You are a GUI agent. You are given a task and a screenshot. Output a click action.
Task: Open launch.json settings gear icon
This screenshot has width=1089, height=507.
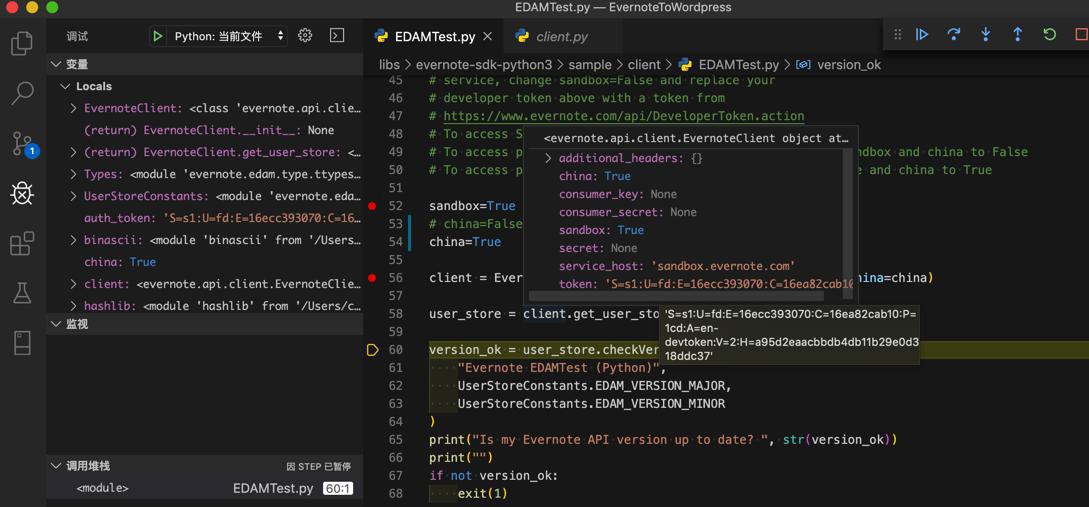[305, 35]
